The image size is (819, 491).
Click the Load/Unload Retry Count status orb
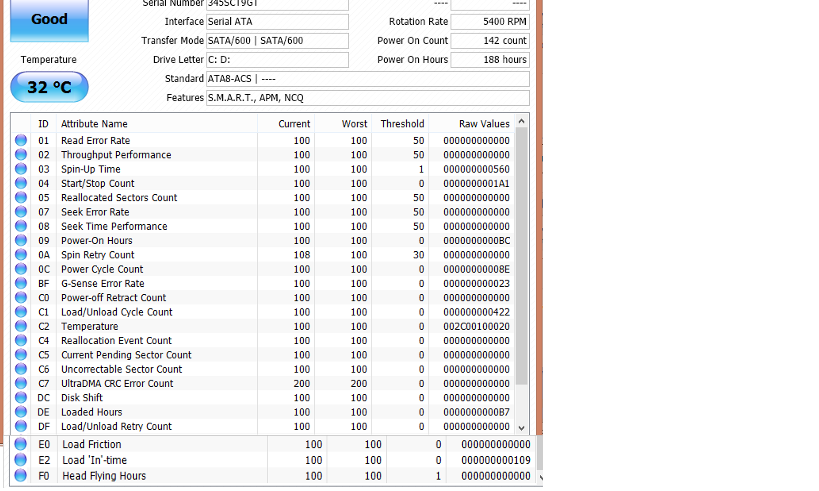pos(21,426)
